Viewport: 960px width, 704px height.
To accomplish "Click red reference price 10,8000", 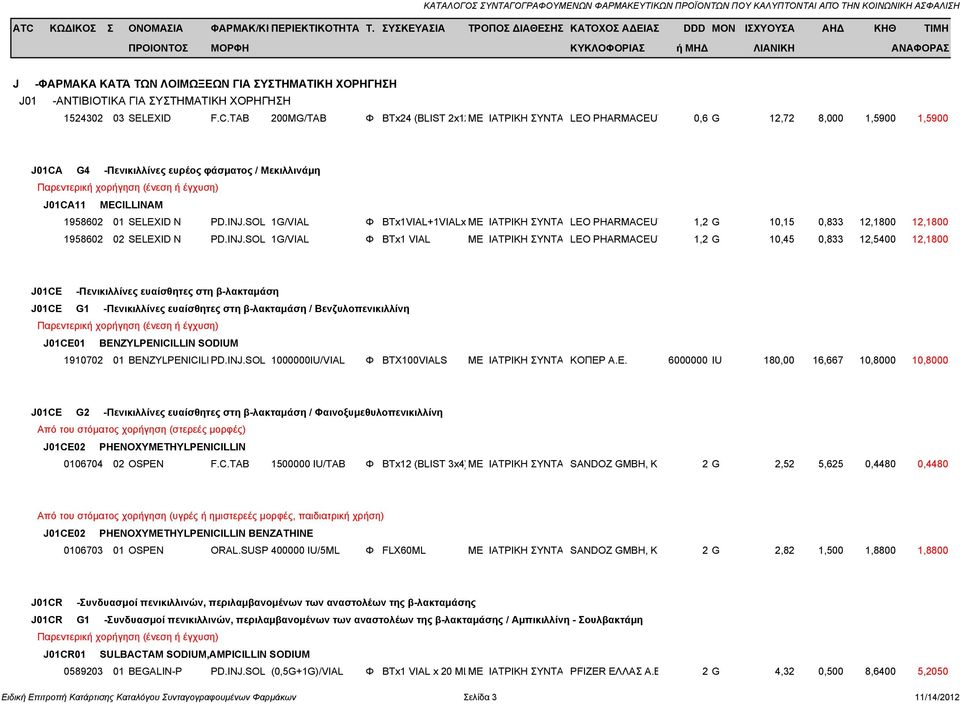I will coord(930,361).
